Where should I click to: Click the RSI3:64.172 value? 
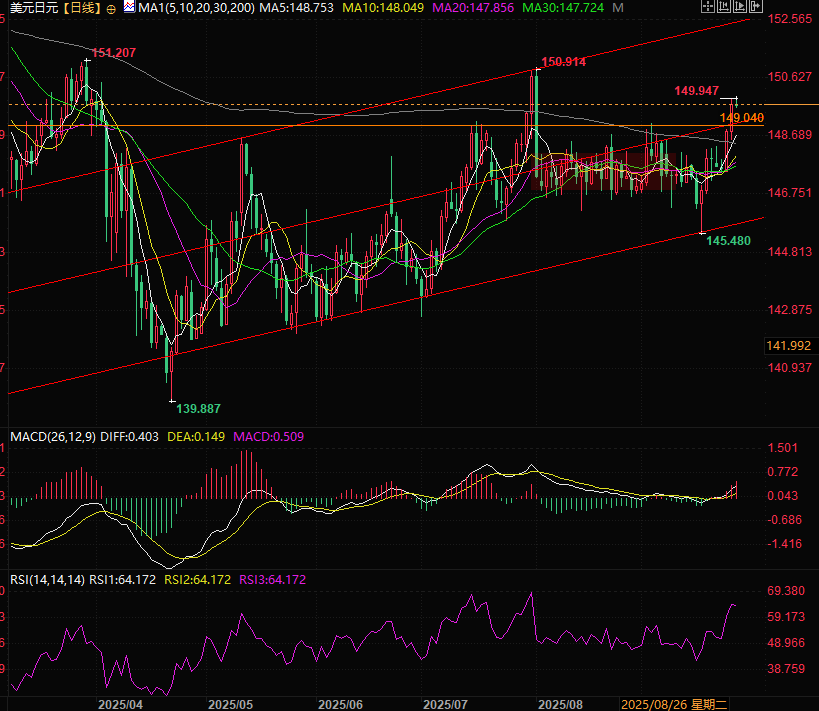click(273, 580)
